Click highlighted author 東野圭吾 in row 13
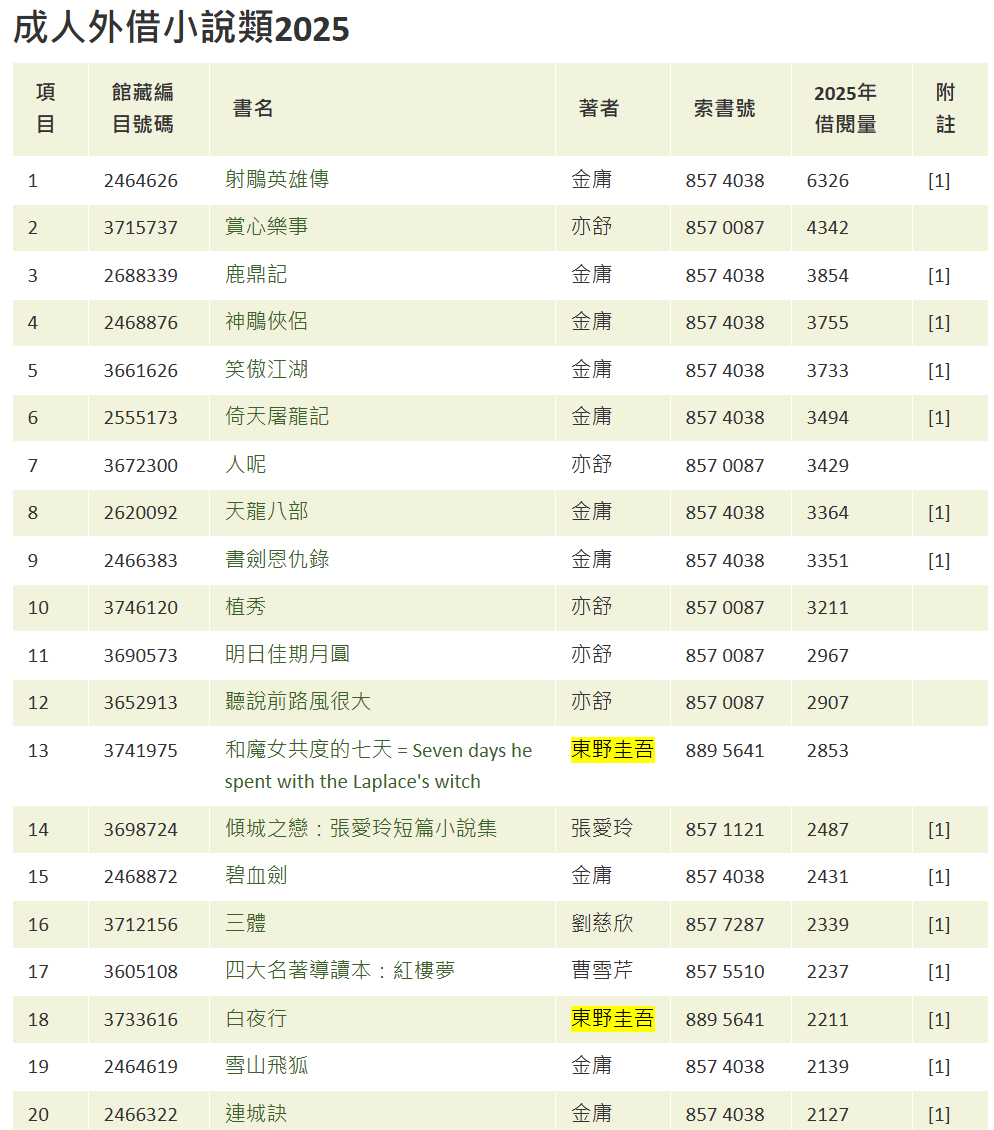Screen dimensions: 994x1130 [613, 750]
